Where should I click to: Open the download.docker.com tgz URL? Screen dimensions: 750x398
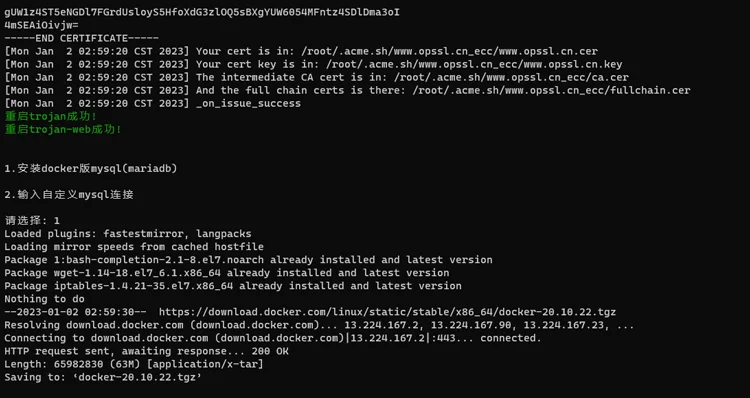pyautogui.click(x=387, y=312)
